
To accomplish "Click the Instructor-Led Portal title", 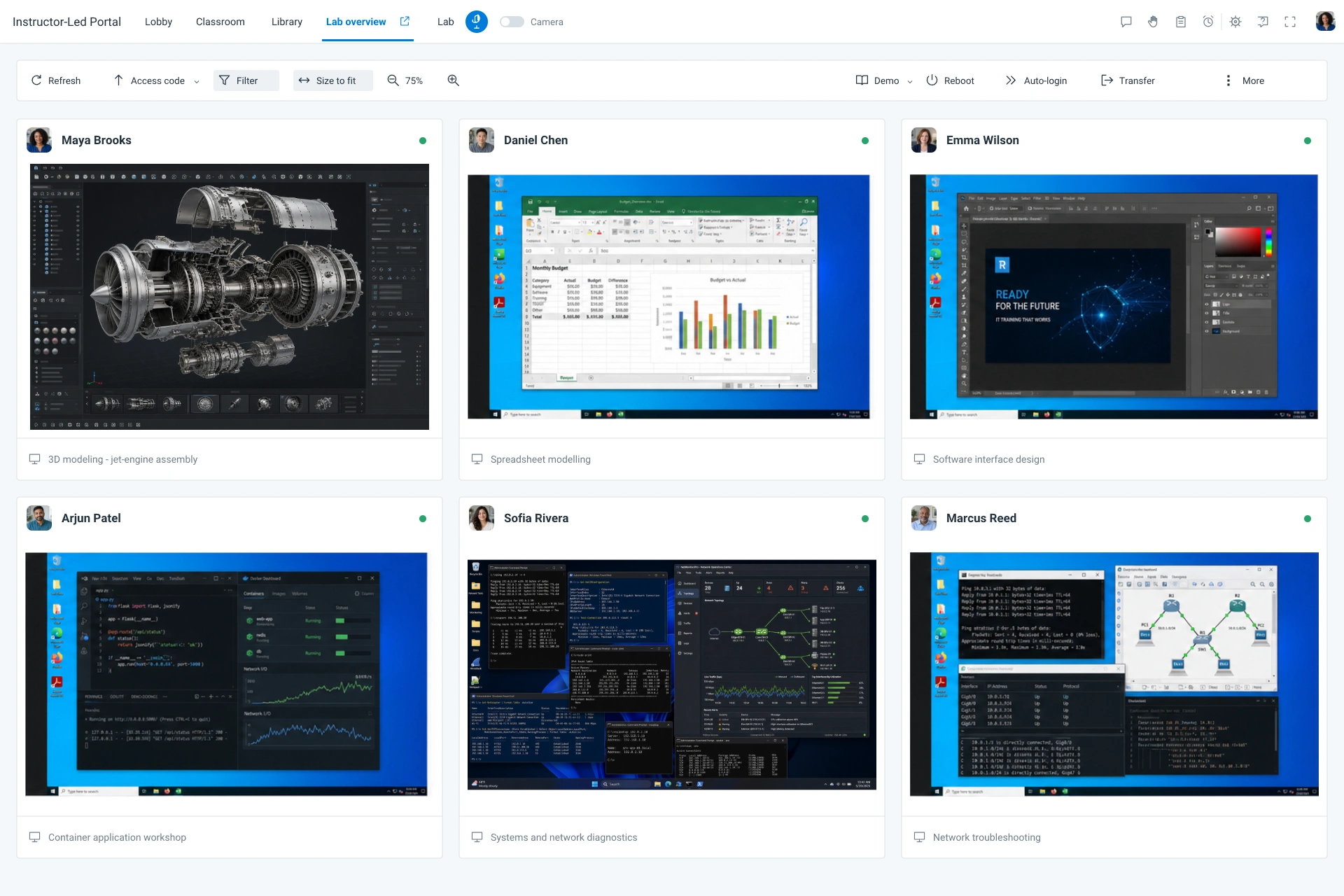I will pos(66,22).
